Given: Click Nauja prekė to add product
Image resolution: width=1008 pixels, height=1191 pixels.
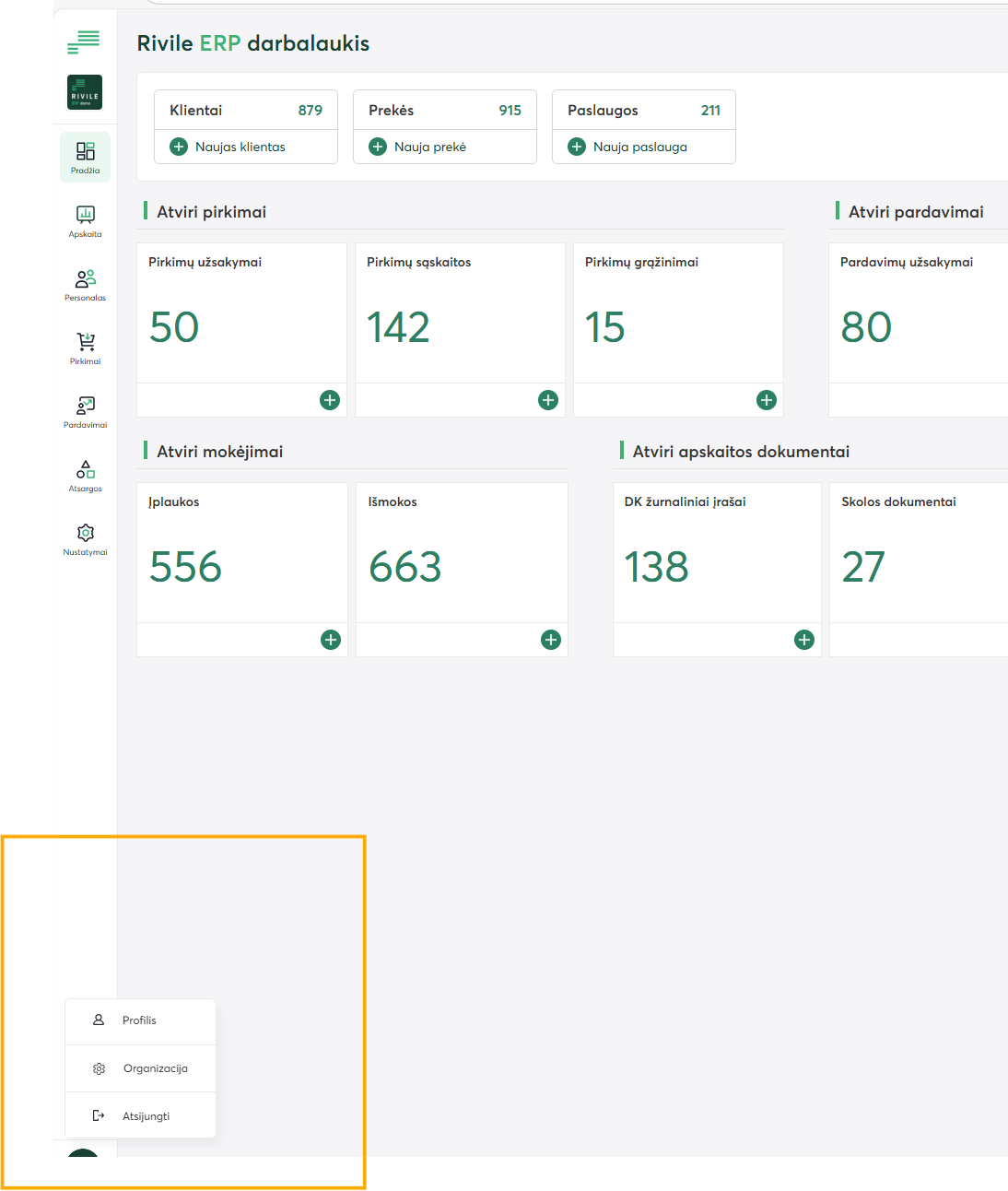Looking at the screenshot, I should pyautogui.click(x=429, y=147).
